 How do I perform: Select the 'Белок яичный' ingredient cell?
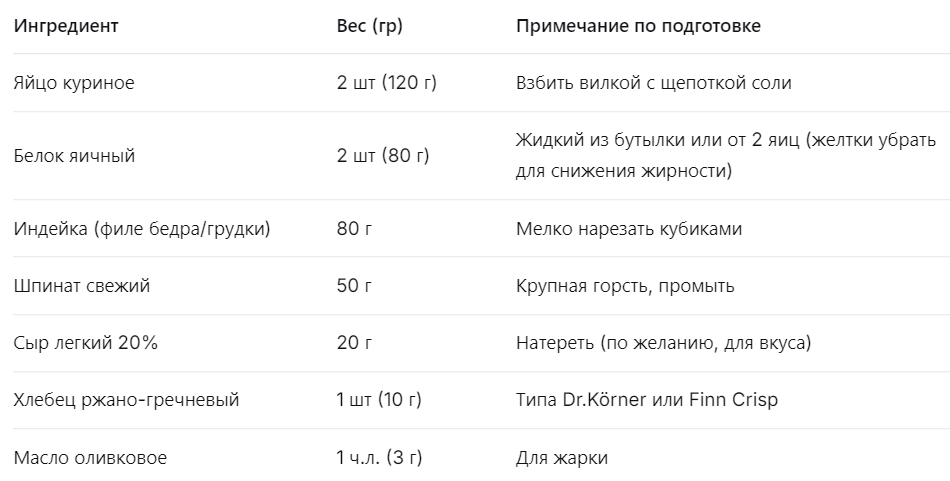(x=74, y=156)
